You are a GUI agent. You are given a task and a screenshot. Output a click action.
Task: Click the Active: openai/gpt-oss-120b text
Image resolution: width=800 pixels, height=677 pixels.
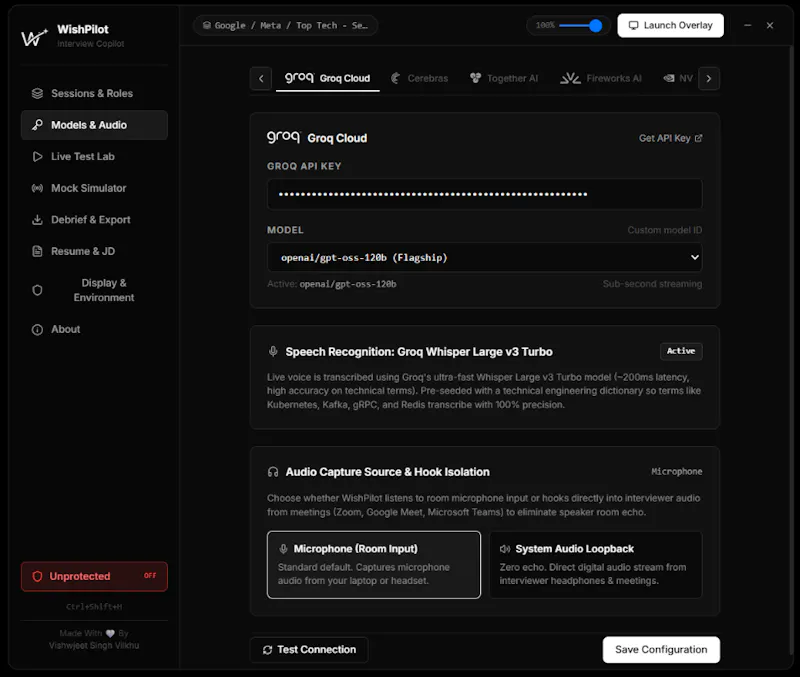[x=332, y=284]
